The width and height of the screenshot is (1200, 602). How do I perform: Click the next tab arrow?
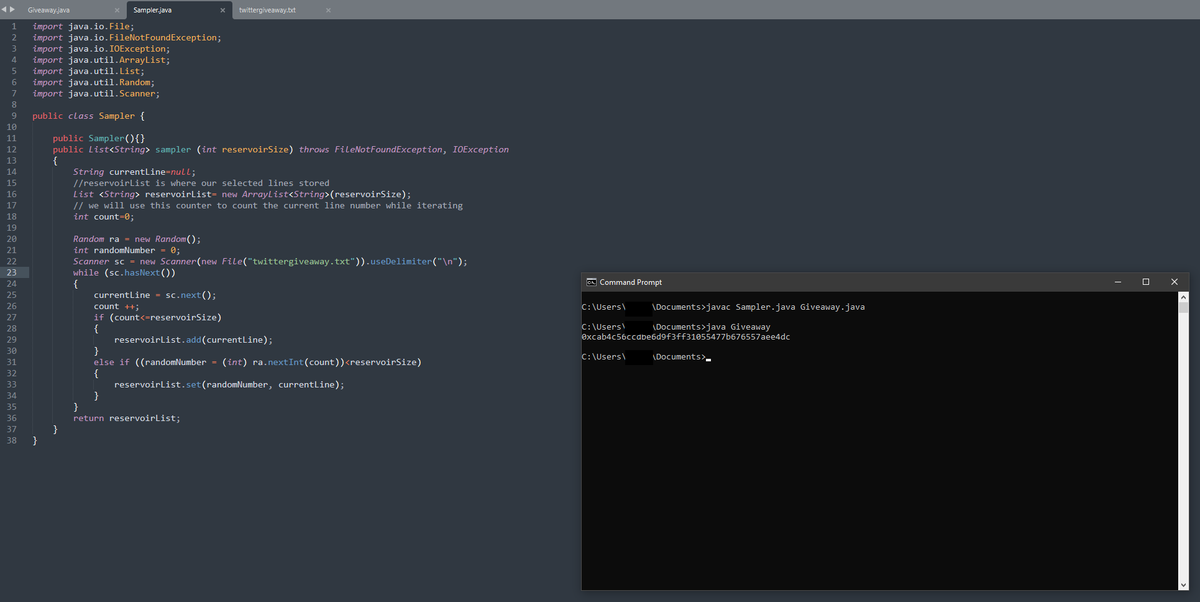[x=13, y=10]
